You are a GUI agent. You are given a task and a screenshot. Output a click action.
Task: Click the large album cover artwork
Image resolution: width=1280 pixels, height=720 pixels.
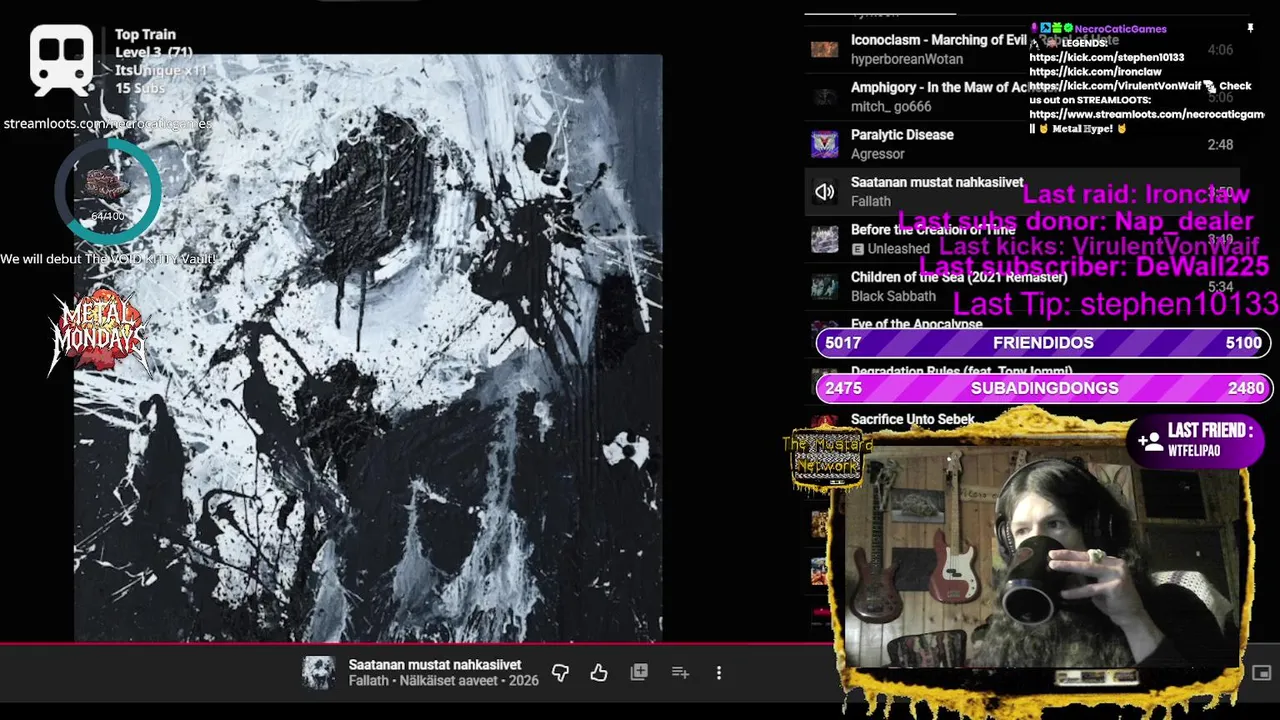coord(368,347)
